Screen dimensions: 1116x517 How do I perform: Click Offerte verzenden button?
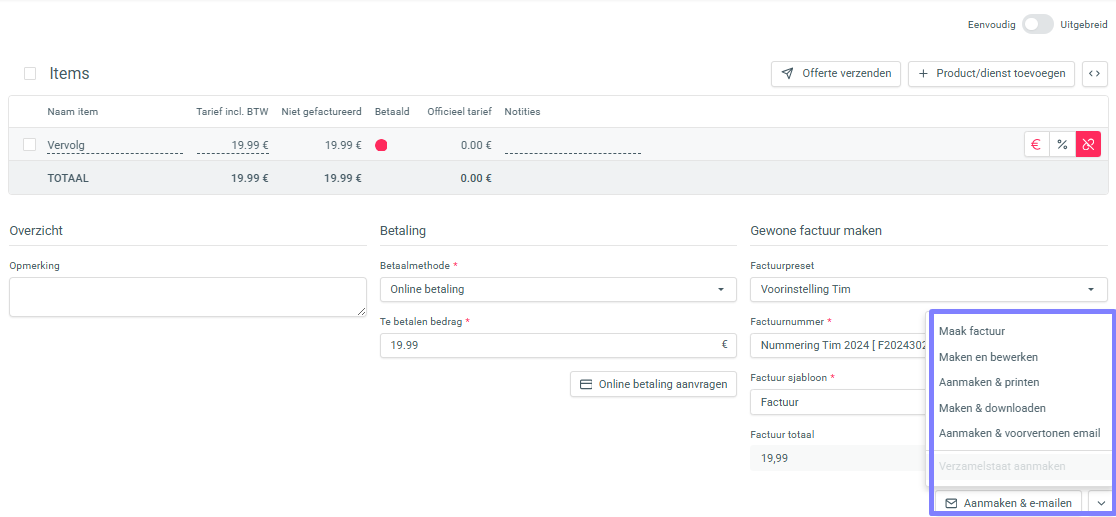click(836, 73)
